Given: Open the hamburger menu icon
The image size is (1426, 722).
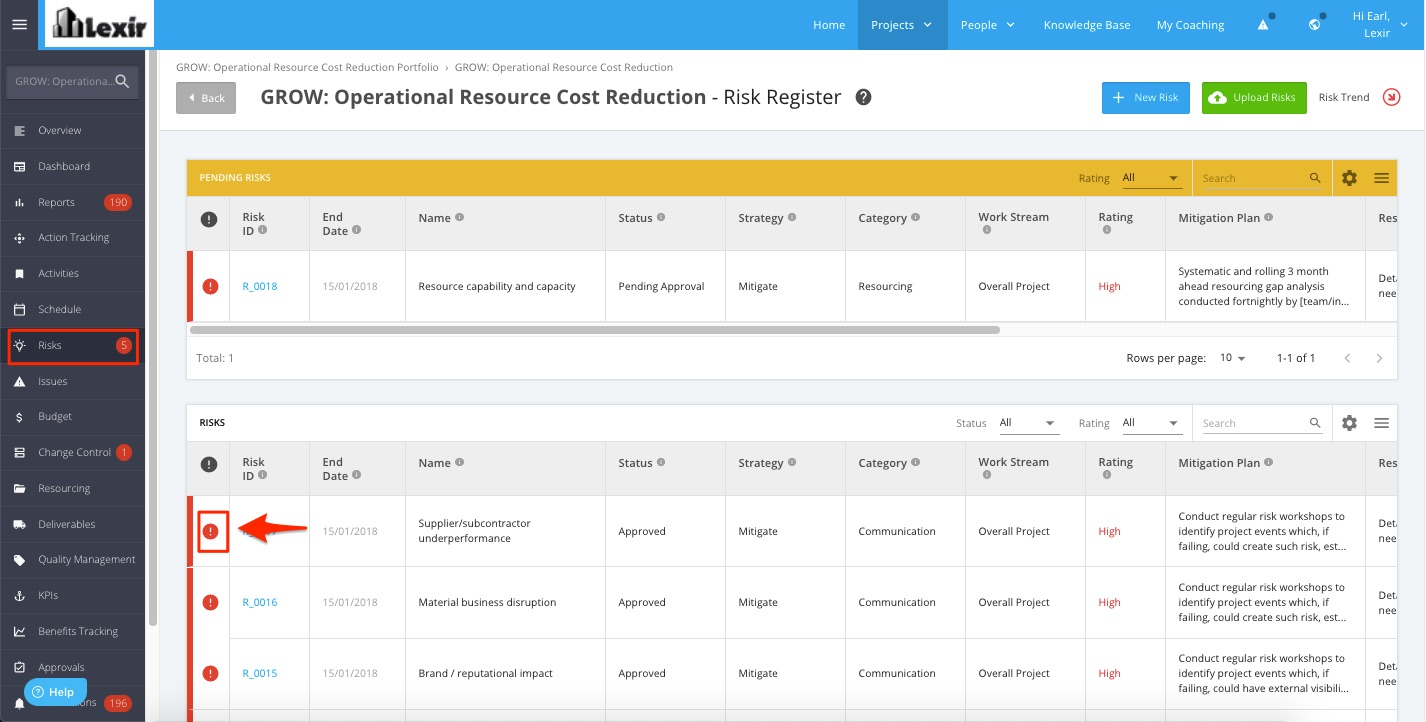Looking at the screenshot, I should 19,25.
